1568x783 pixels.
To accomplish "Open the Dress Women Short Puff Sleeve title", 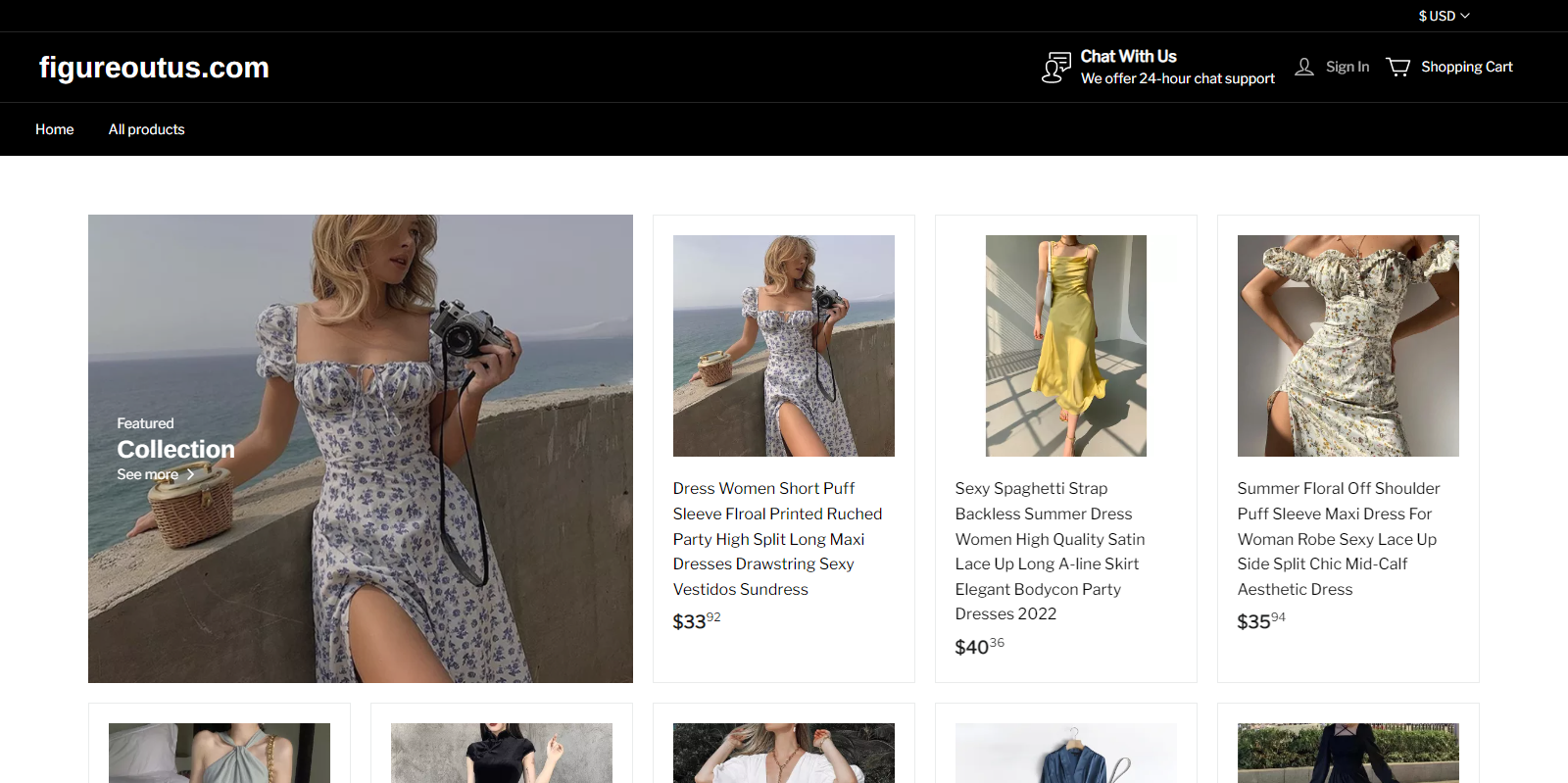I will (x=778, y=539).
